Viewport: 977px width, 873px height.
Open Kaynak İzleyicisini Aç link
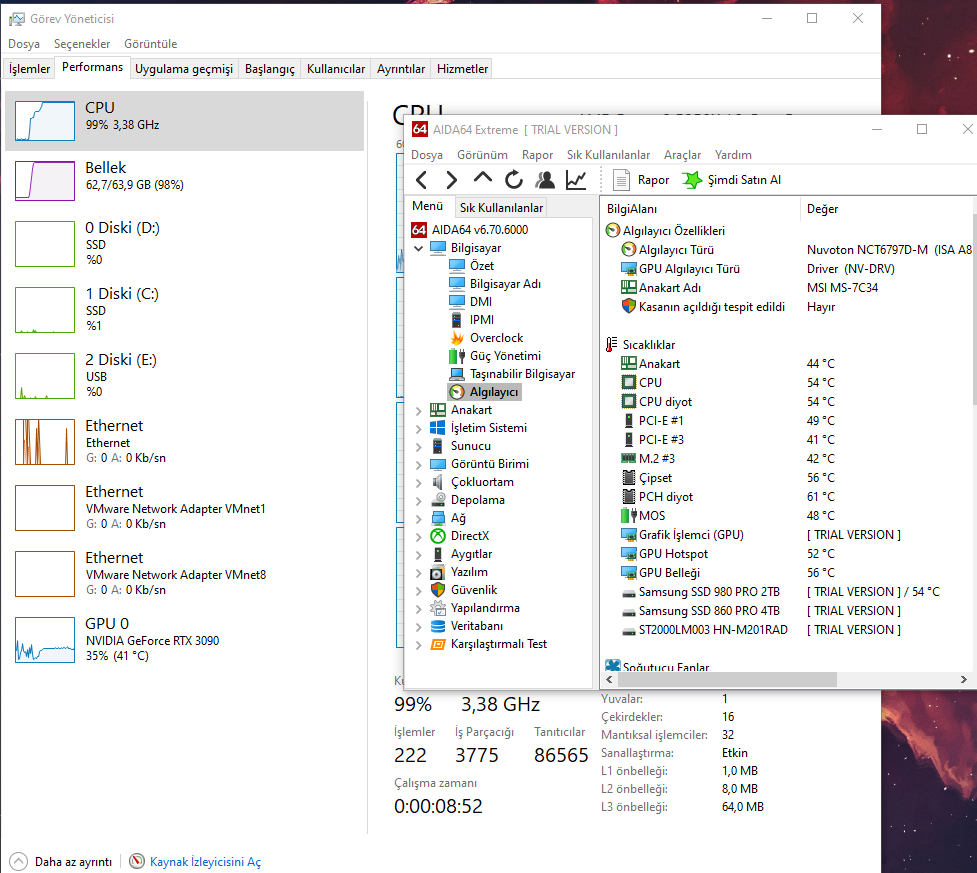[x=205, y=862]
